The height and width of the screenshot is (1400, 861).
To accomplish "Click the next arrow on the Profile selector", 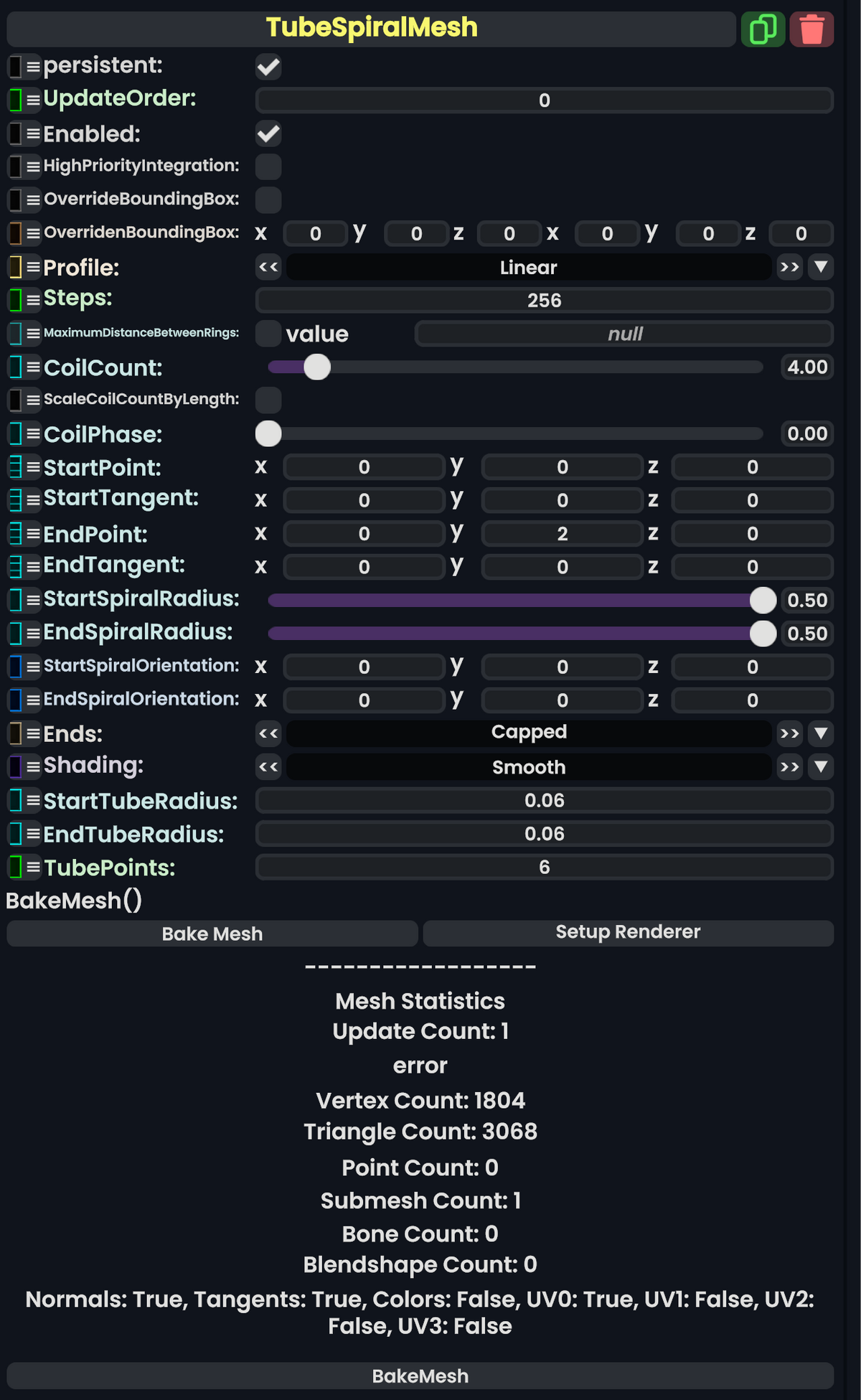I will coord(789,267).
